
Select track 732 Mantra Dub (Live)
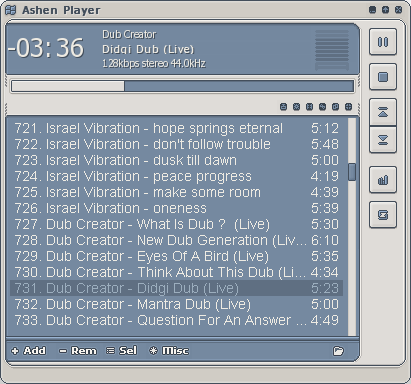click(177, 304)
